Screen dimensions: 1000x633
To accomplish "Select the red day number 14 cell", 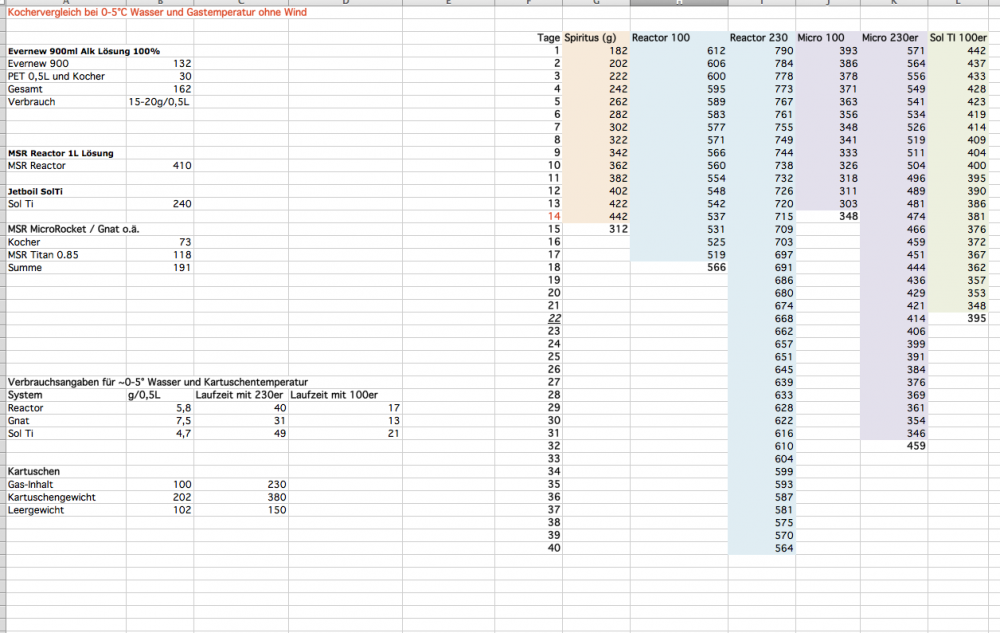I will 553,216.
